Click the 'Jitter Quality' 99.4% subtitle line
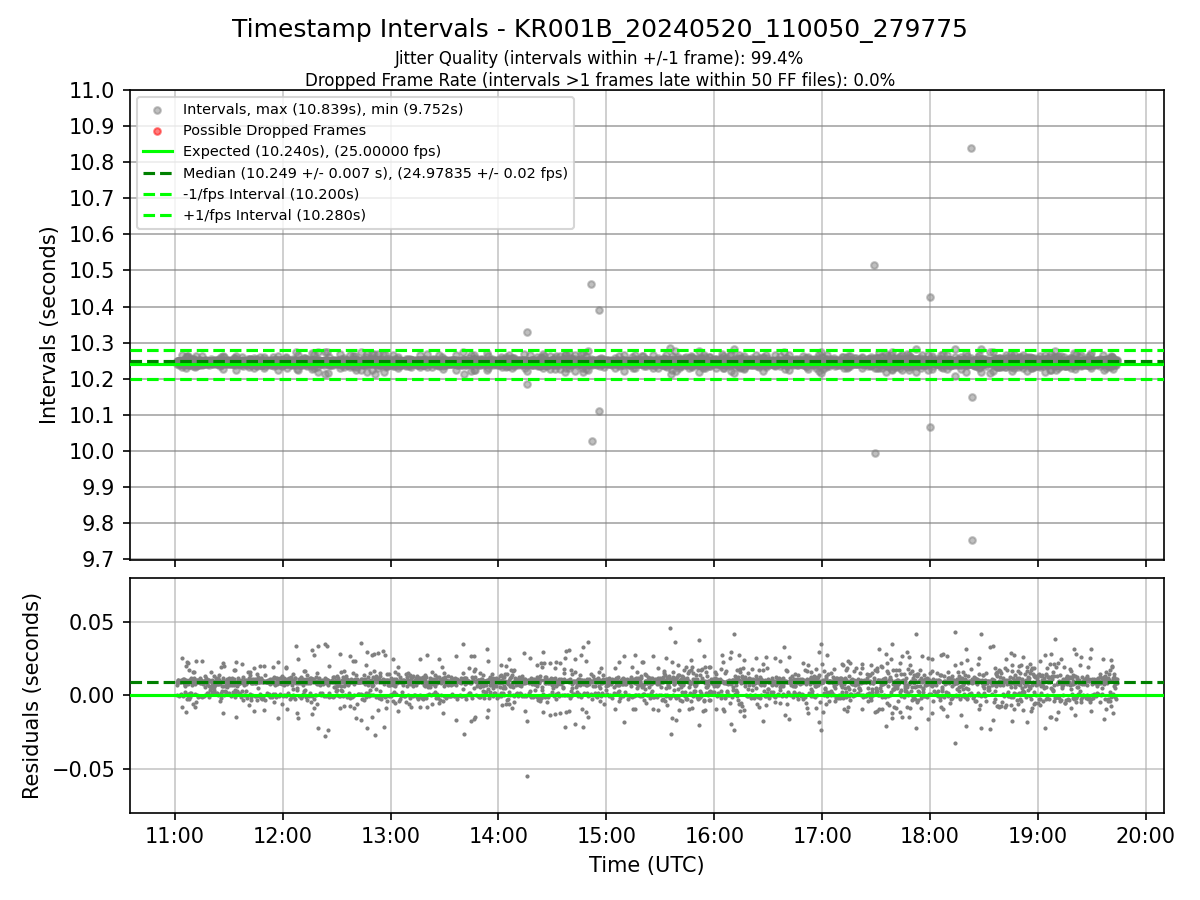The image size is (1200, 900). tap(599, 58)
